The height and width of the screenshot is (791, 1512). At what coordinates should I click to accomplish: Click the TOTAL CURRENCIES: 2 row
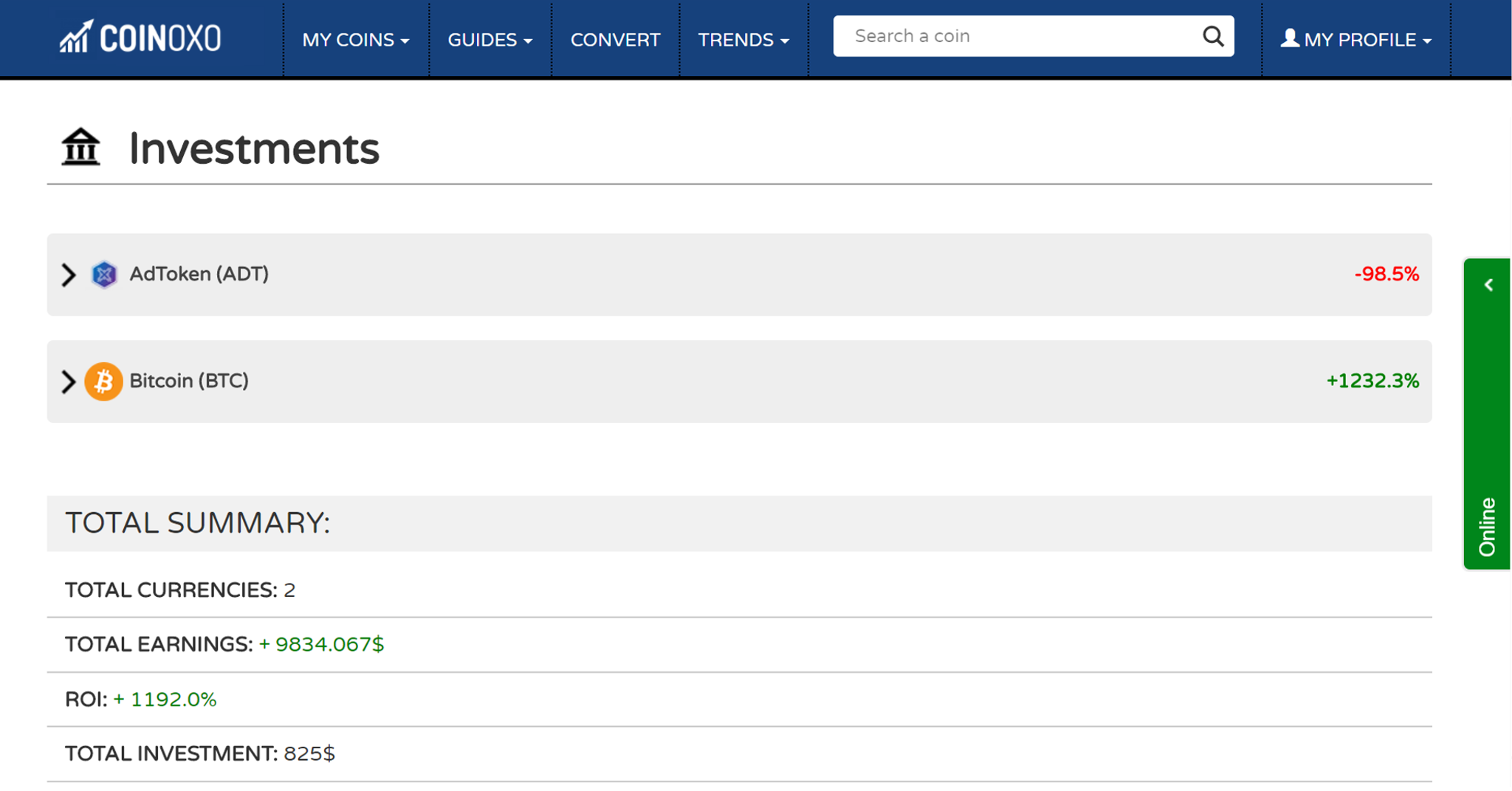(739, 590)
